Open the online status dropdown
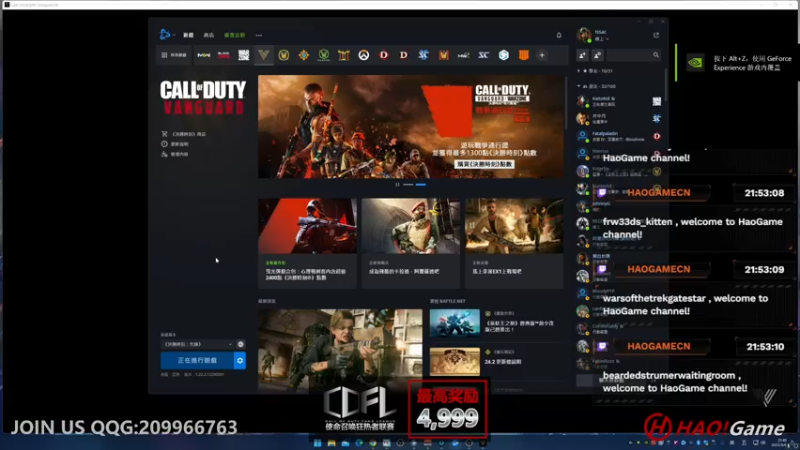800x450 pixels. pos(602,39)
